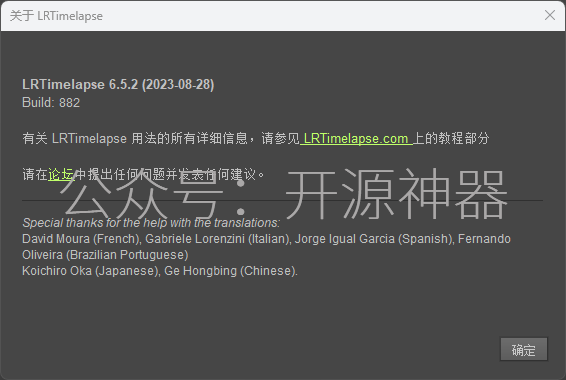Close the 关于 LRTimelapse dialog

550,15
